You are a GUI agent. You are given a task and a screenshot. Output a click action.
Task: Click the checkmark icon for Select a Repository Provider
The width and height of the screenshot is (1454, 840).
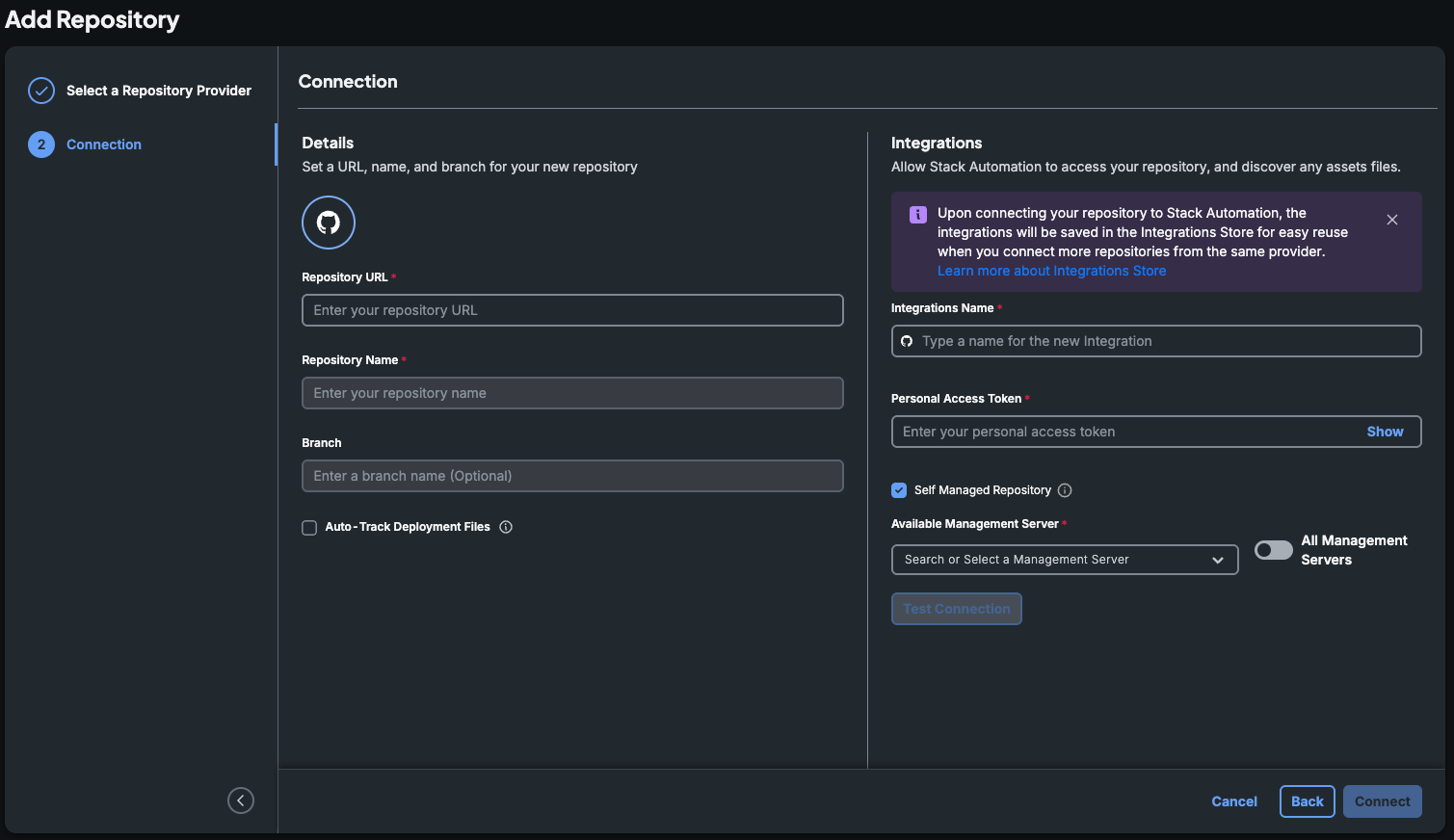41,91
